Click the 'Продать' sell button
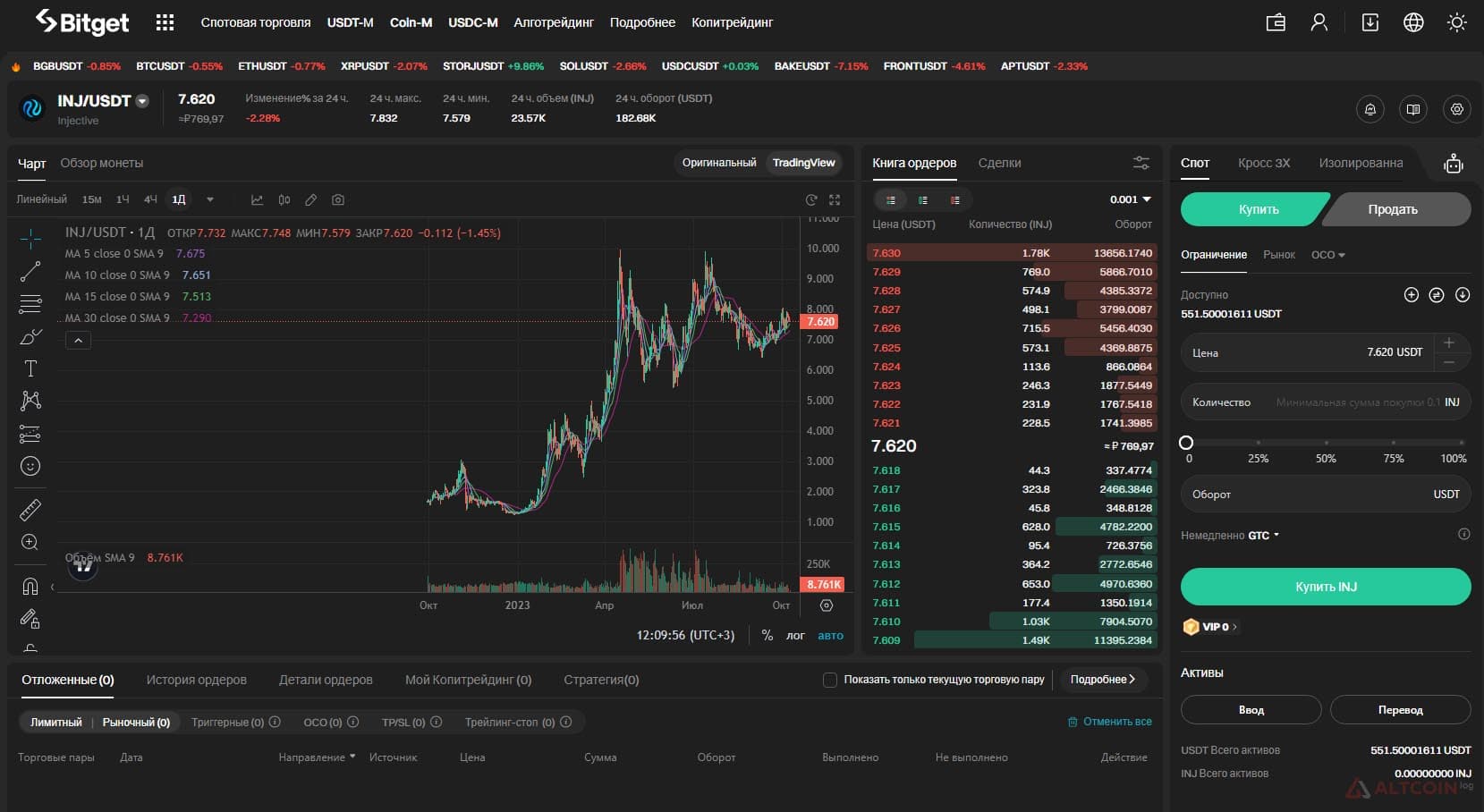 coord(1397,209)
